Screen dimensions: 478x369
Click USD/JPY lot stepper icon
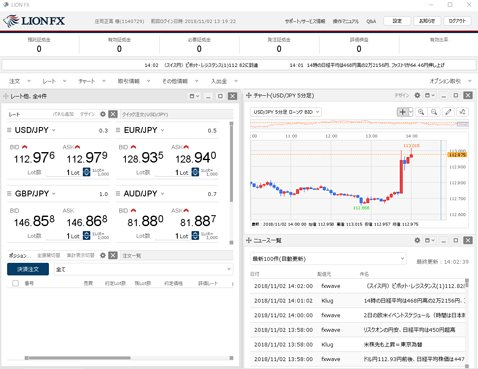tap(86, 172)
